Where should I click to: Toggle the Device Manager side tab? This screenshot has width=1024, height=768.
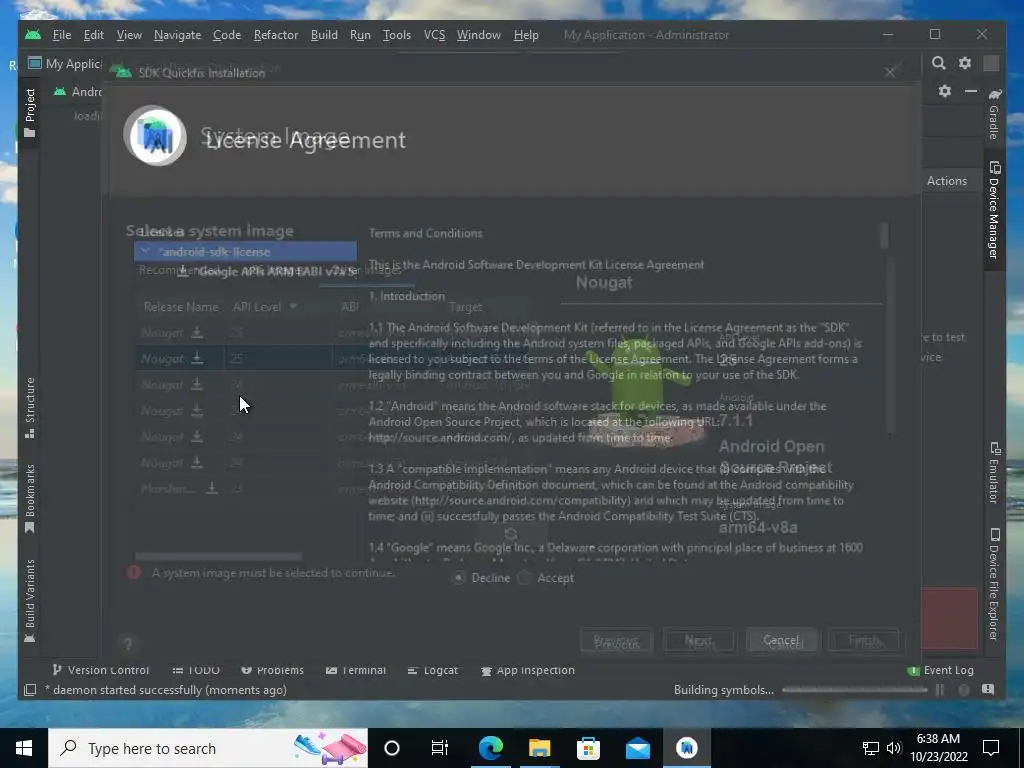(x=994, y=209)
